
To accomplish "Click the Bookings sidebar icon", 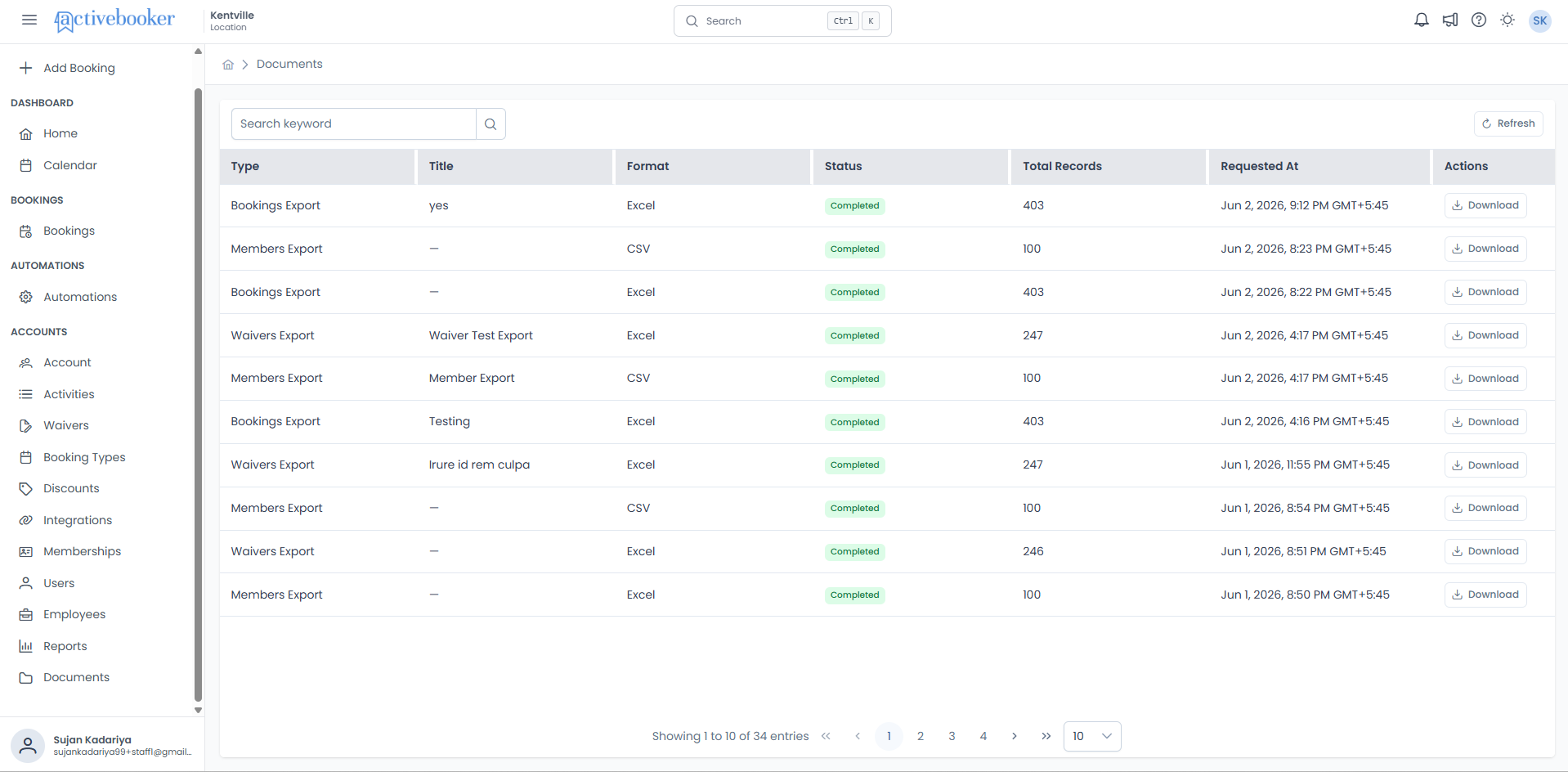I will click(x=26, y=231).
